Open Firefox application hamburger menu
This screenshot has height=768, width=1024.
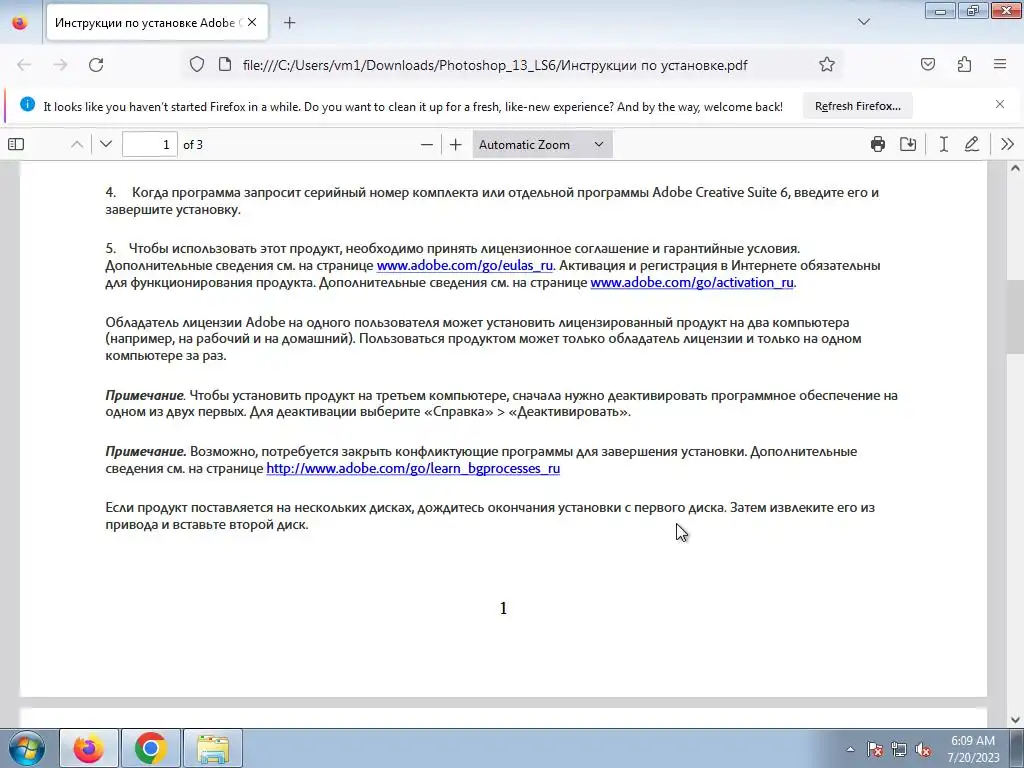[1000, 65]
